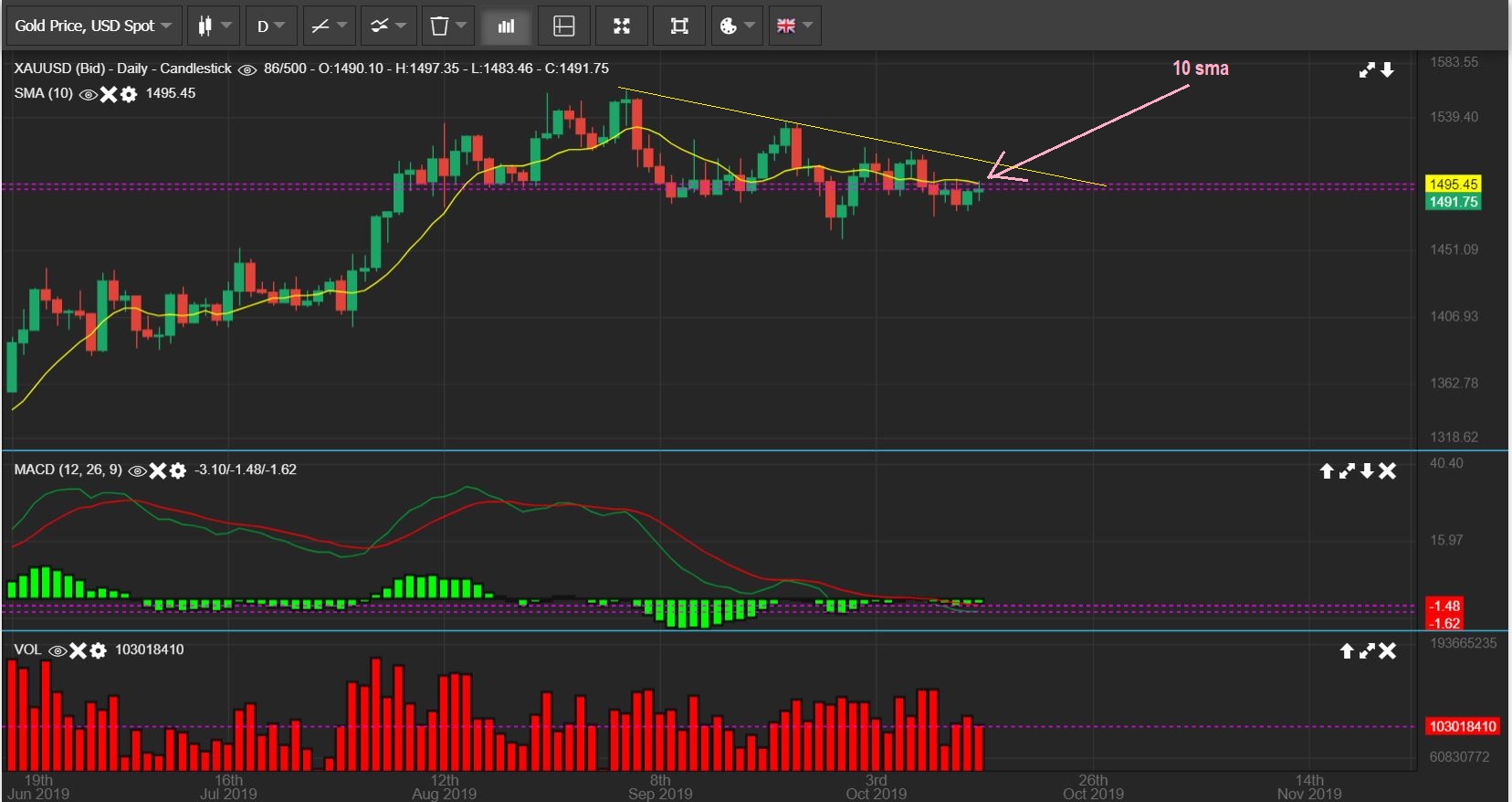Image resolution: width=1512 pixels, height=802 pixels.
Task: Toggle visibility of XAUUSD candlestick series
Action: (x=247, y=69)
